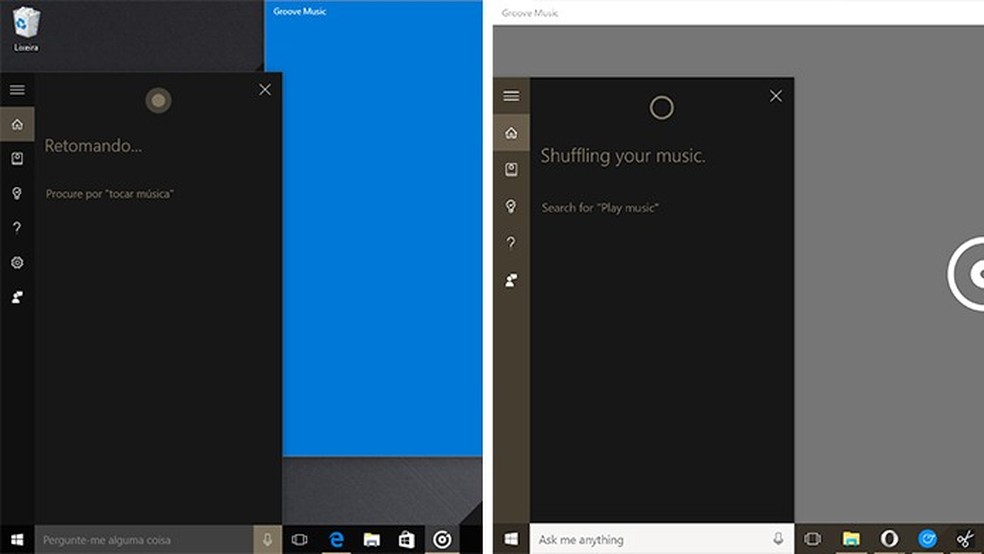Open File Explorer on left taskbar
Screen dimensions: 984x554
click(x=372, y=540)
